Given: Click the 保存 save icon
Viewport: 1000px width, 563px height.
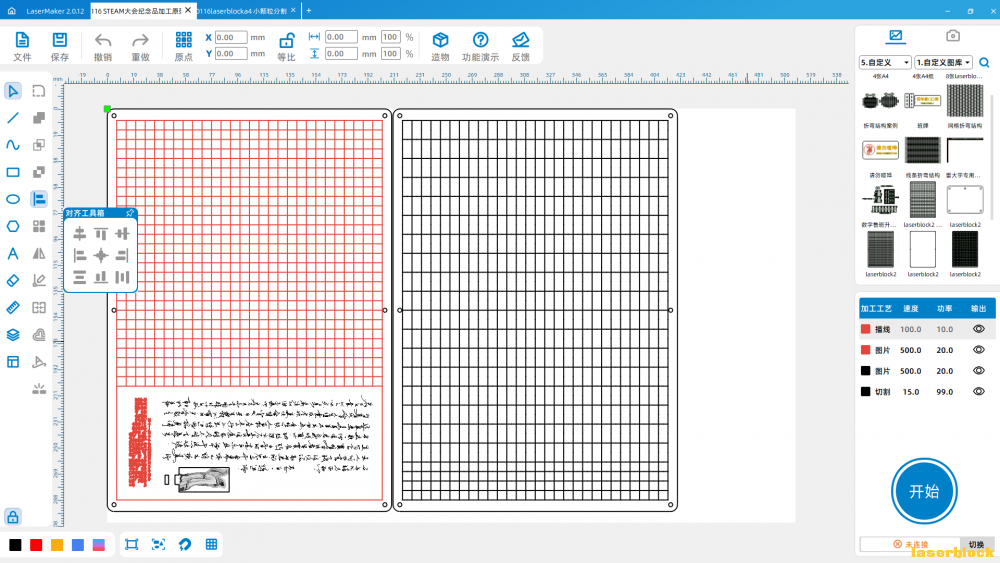Looking at the screenshot, I should [x=59, y=40].
